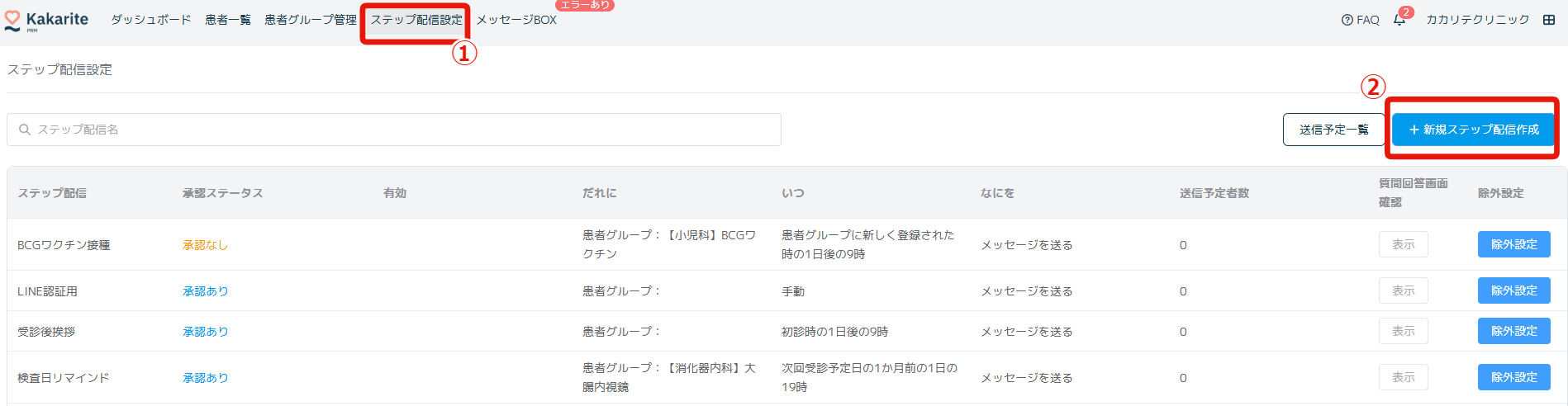Switch to ステップ配信設定 in the top navigation
Screen dimensions: 1568x406
click(416, 20)
